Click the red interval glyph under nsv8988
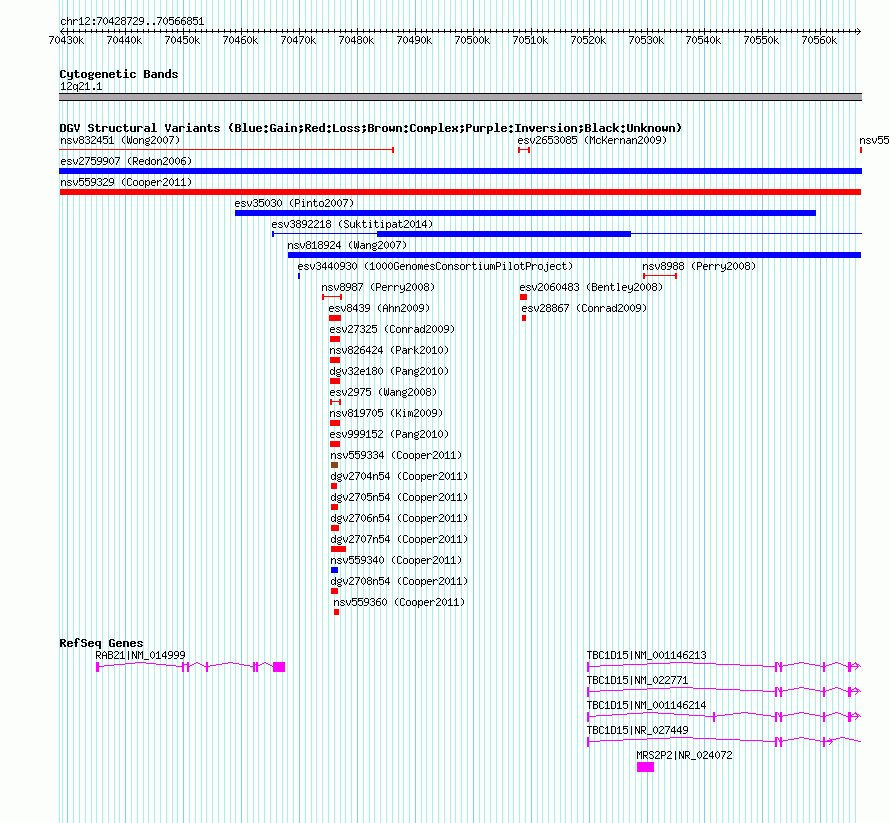This screenshot has height=823, width=890. tap(660, 276)
